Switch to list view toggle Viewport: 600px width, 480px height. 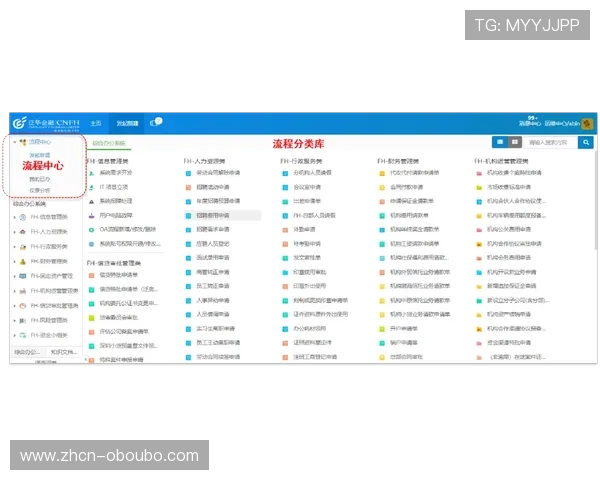click(500, 142)
